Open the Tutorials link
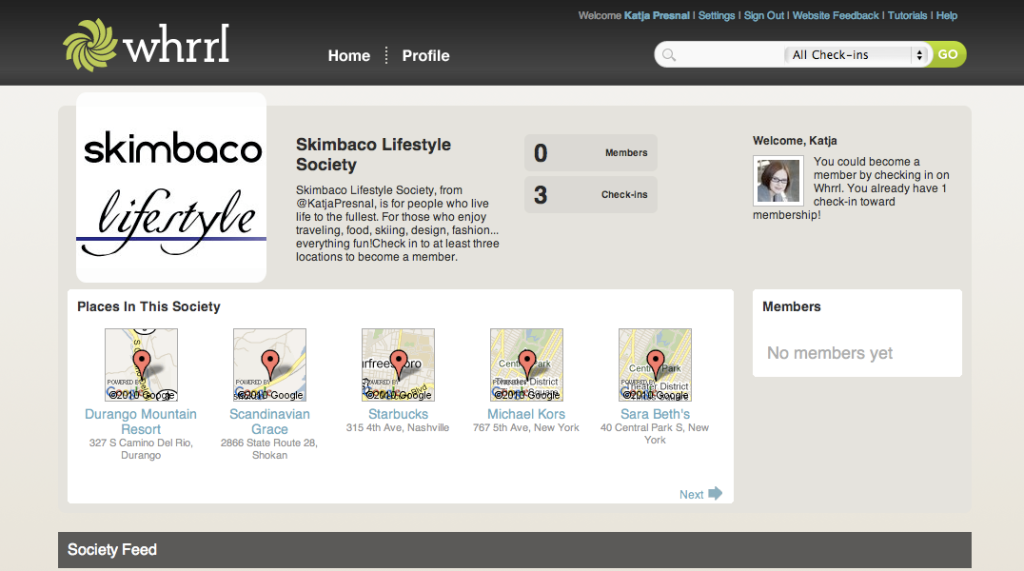1024x571 pixels. 907,15
